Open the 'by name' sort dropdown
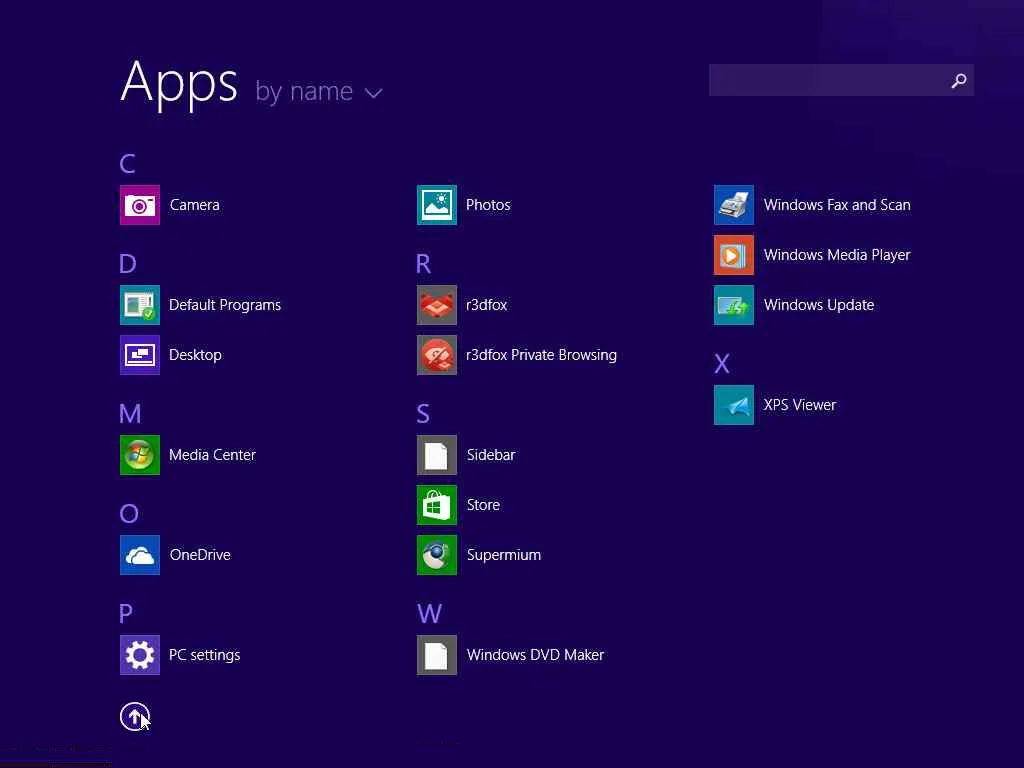Image resolution: width=1024 pixels, height=768 pixels. [318, 91]
